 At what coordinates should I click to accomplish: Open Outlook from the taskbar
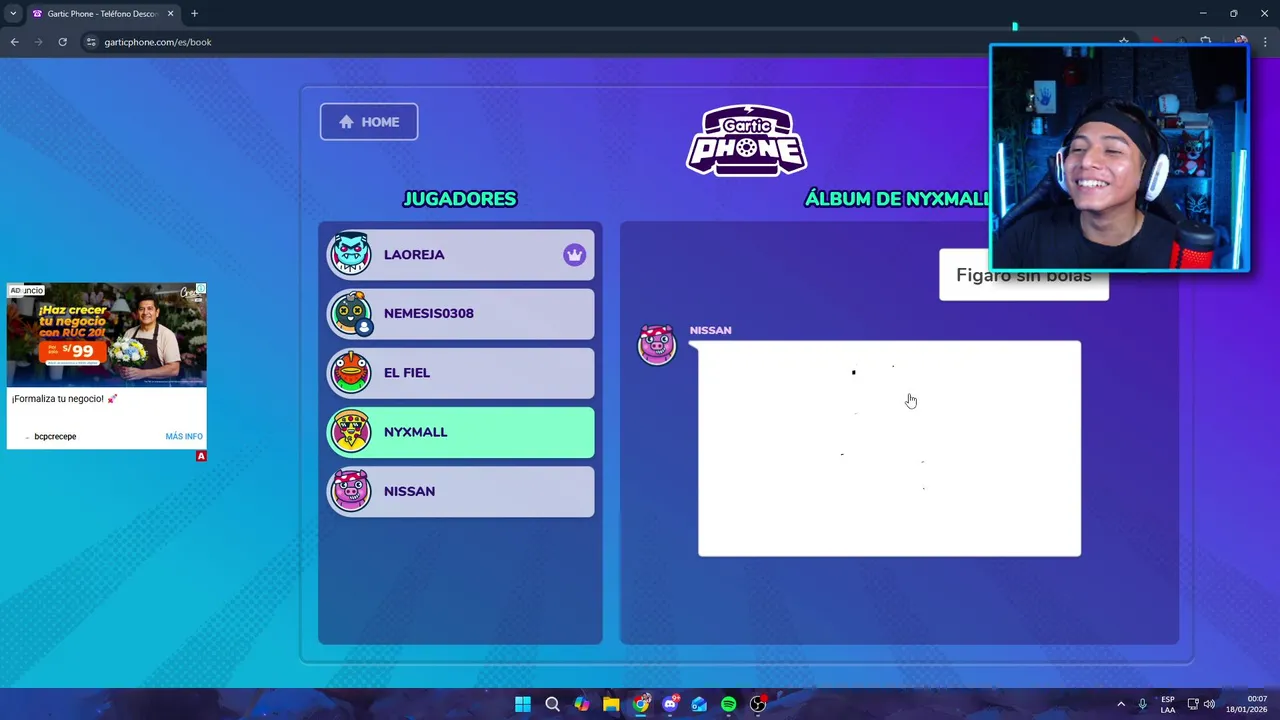(699, 704)
